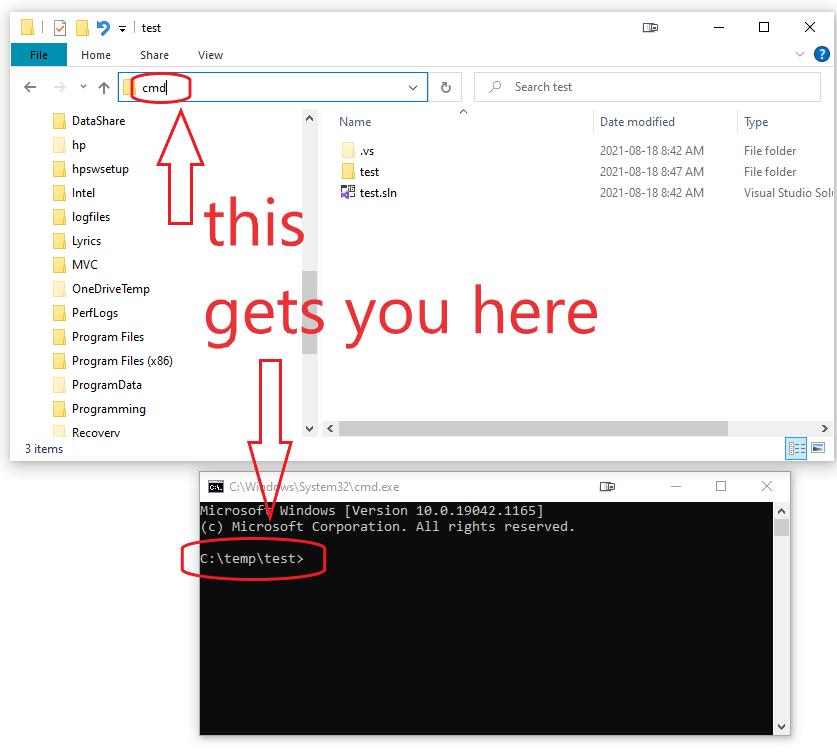Click the blue Undo arrow in title bar
The height and width of the screenshot is (752, 837).
coord(103,28)
